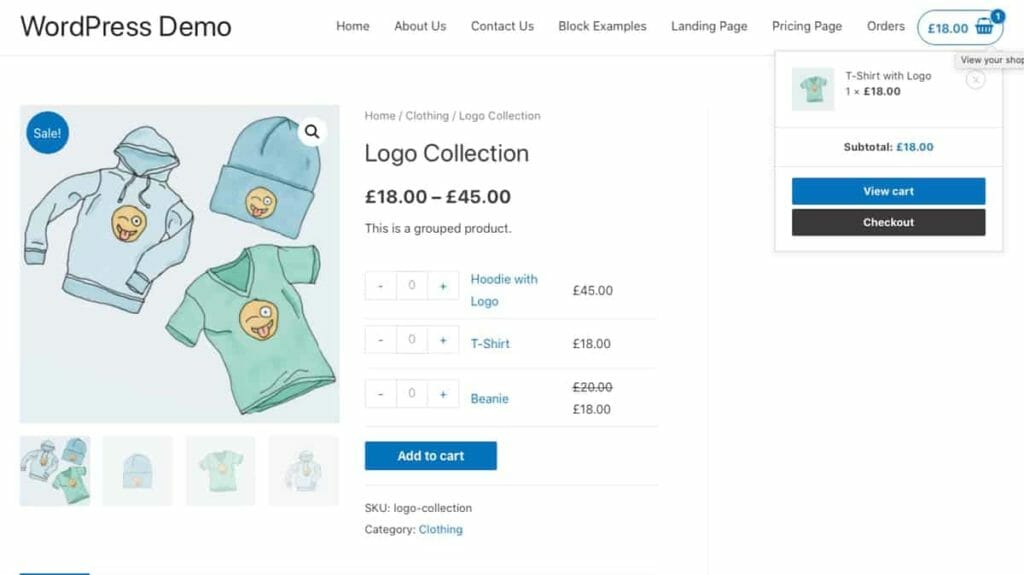Select the beanie gallery thumbnail
The image size is (1024, 575).
[137, 470]
